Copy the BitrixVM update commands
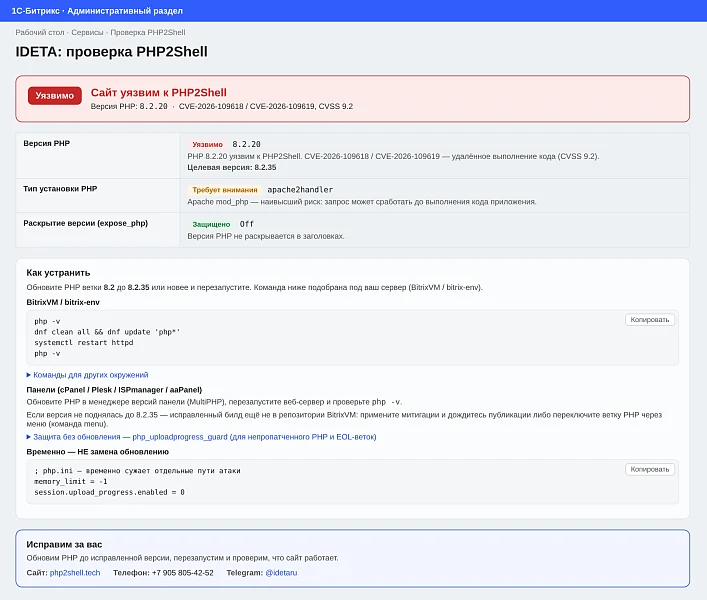 tap(650, 320)
